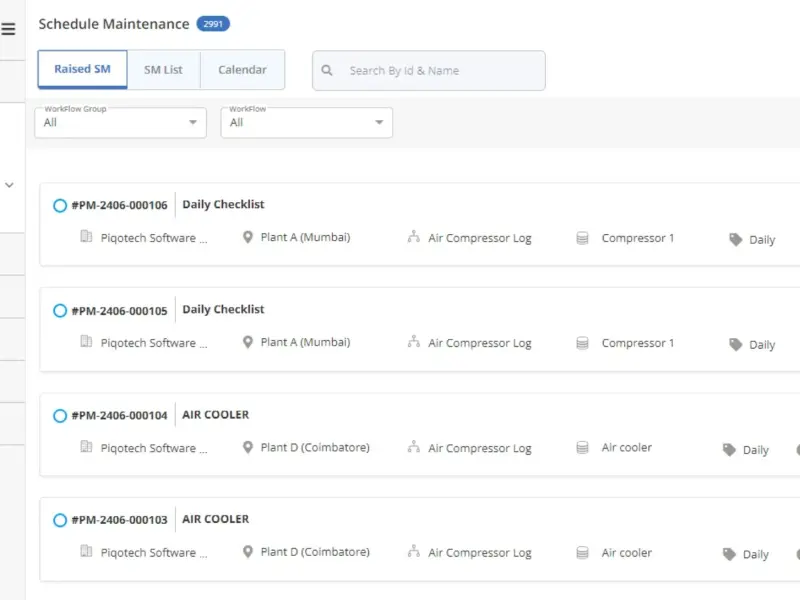800x600 pixels.
Task: Switch to the Calendar tab
Action: coord(242,70)
